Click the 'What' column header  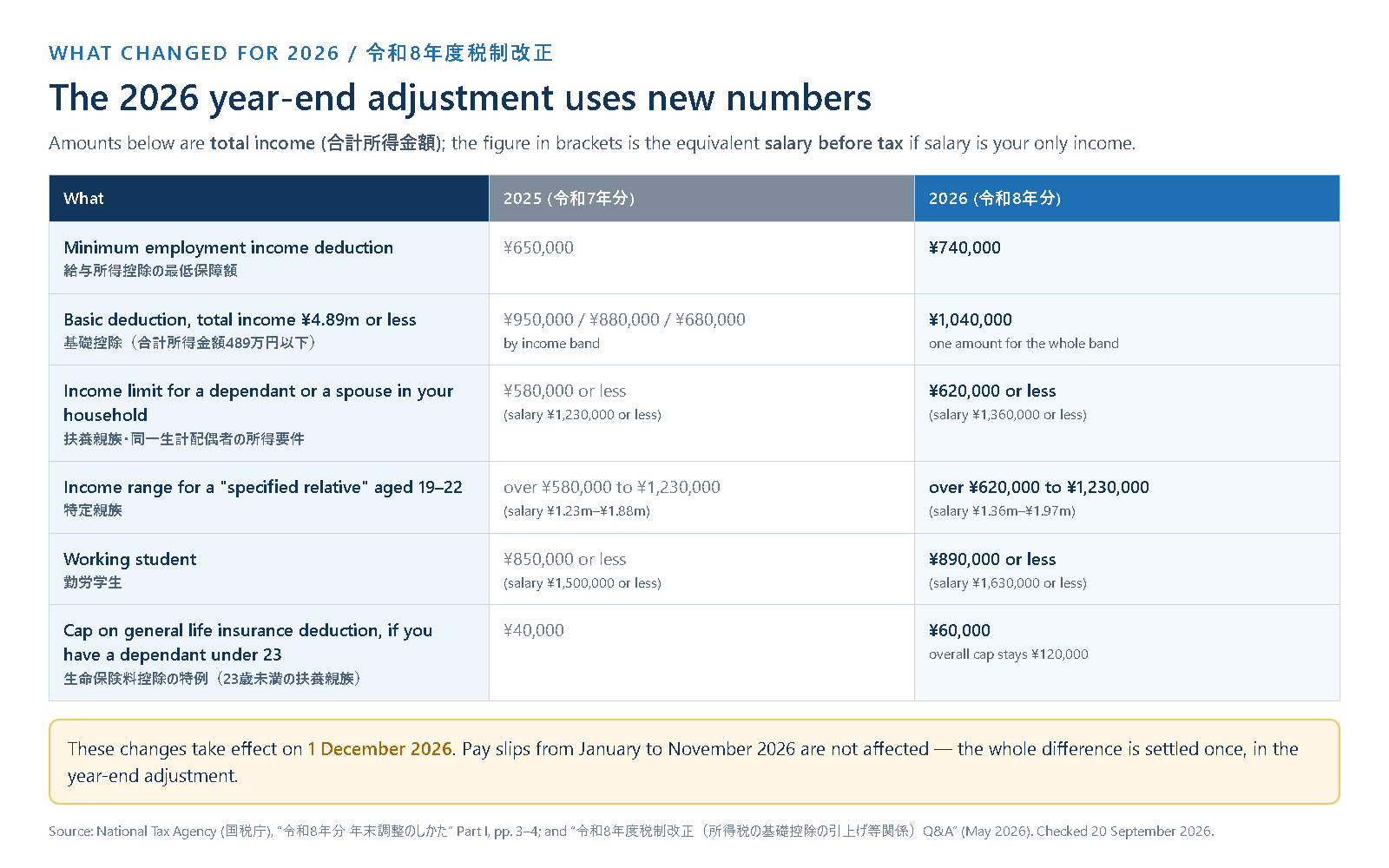[x=269, y=198]
